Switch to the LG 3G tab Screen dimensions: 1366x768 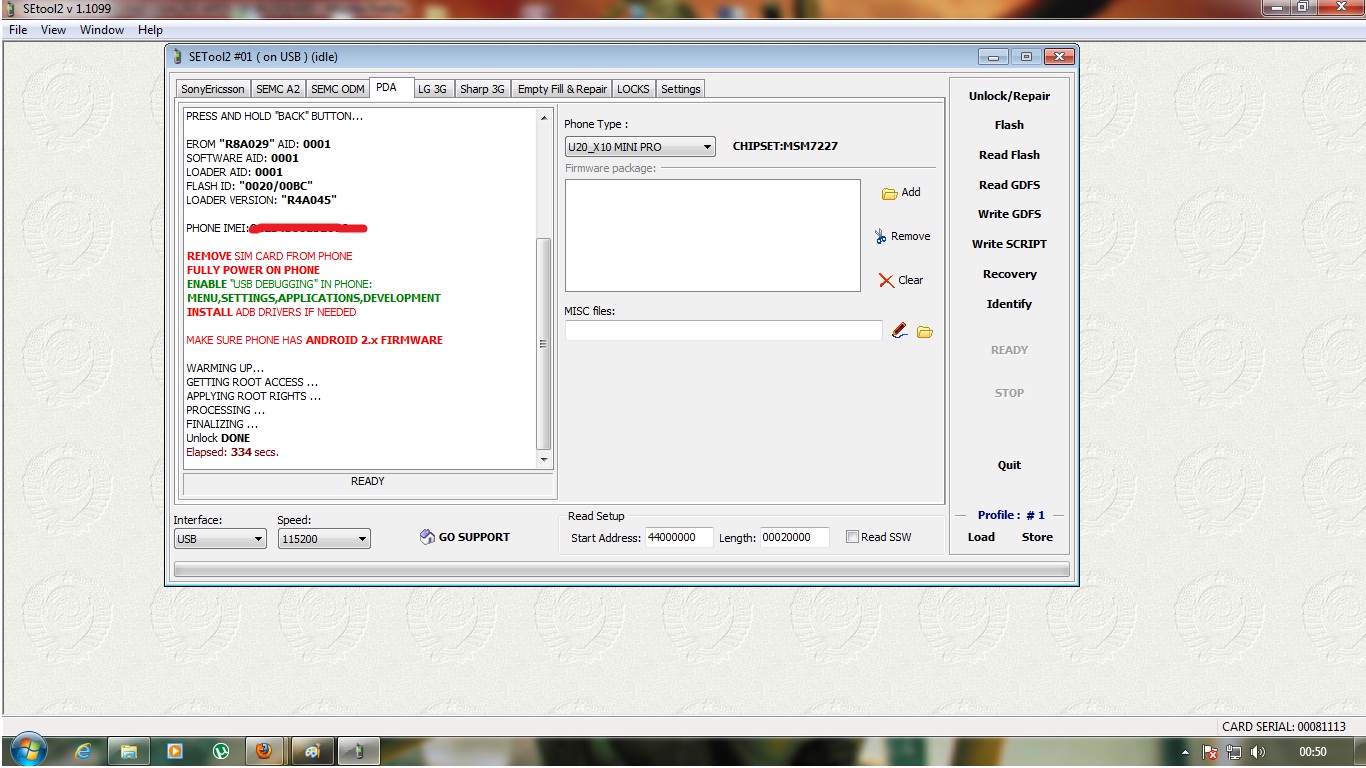point(432,89)
